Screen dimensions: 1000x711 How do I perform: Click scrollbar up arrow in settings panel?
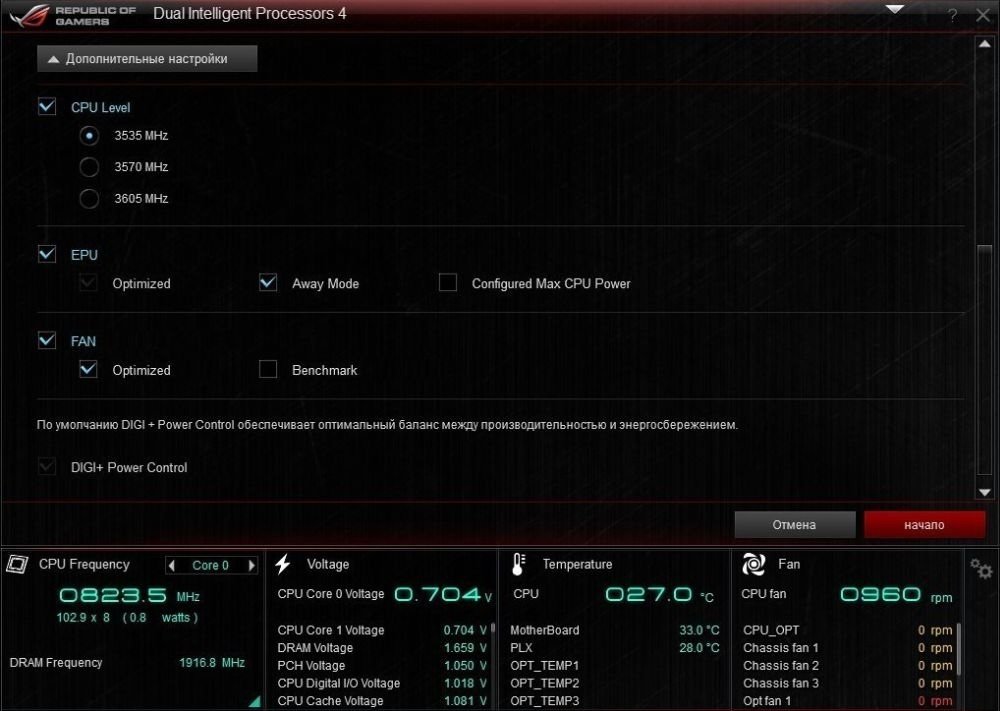click(985, 44)
